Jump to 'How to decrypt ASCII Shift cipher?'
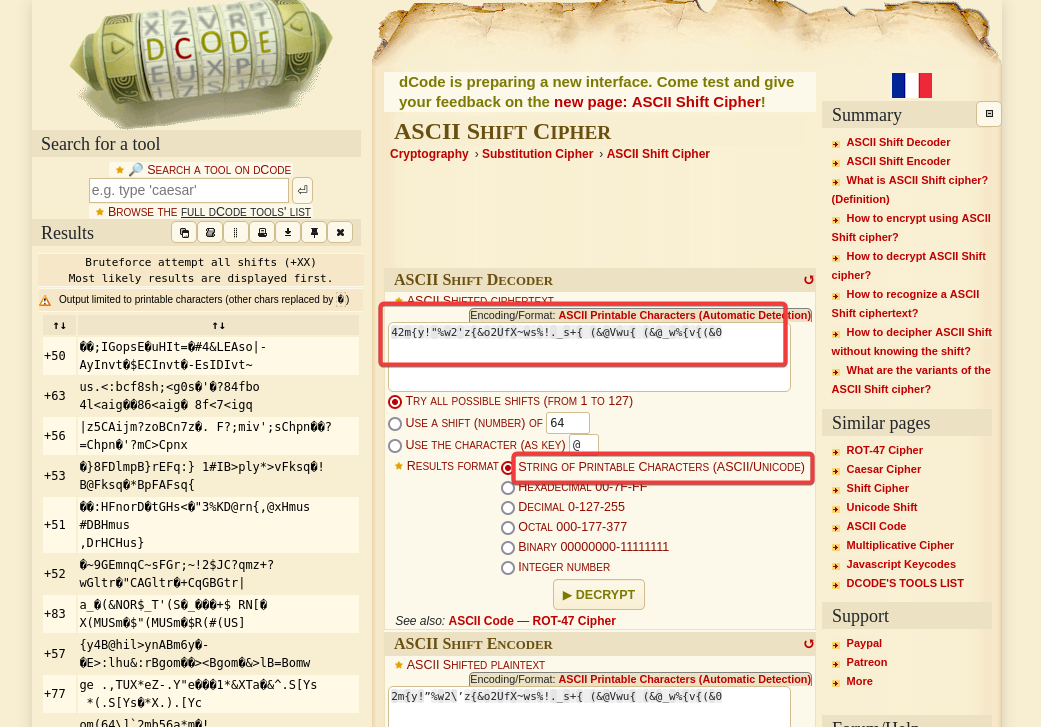1041x727 pixels. tap(909, 266)
